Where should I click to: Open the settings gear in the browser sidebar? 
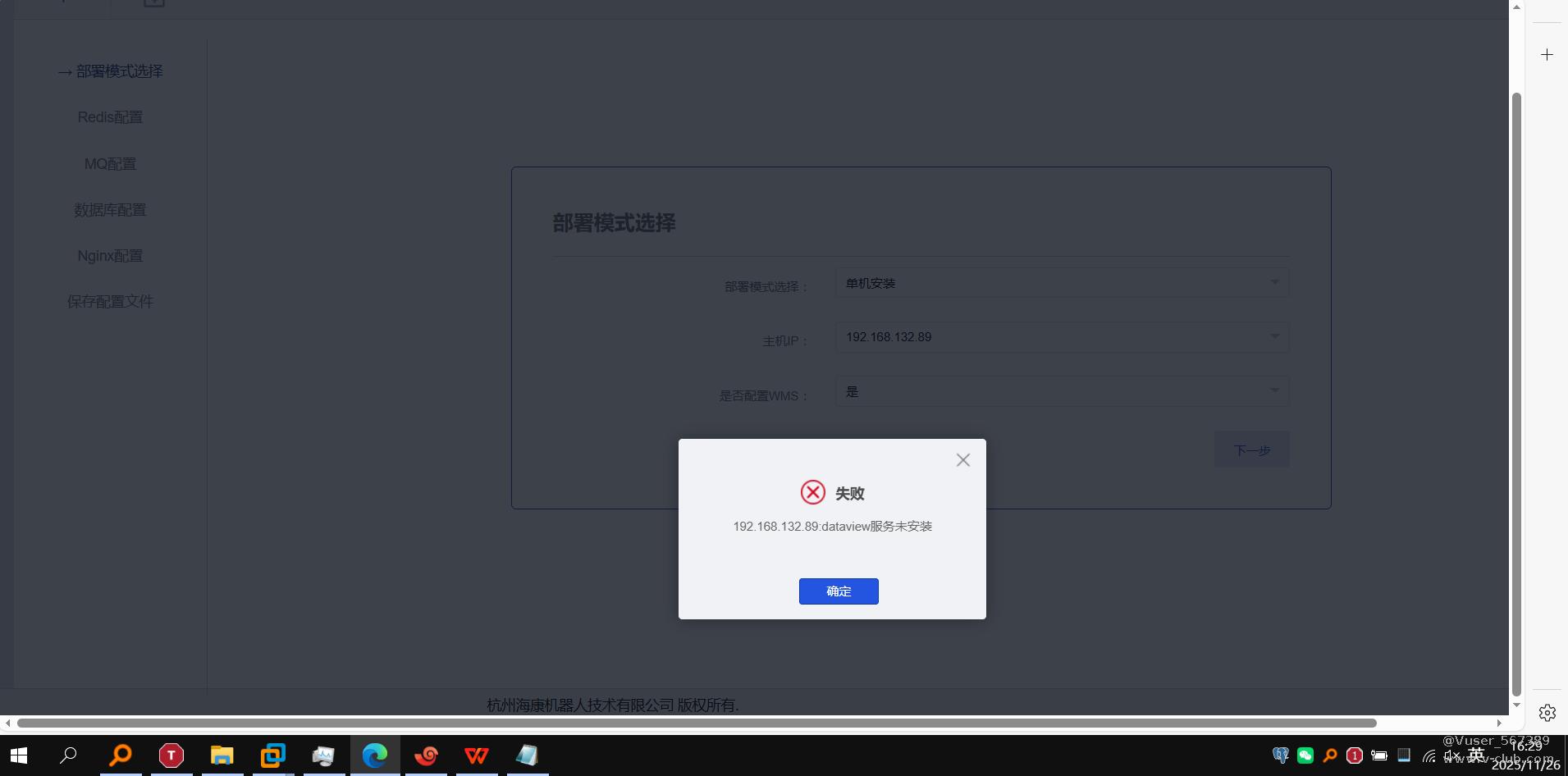1547,713
